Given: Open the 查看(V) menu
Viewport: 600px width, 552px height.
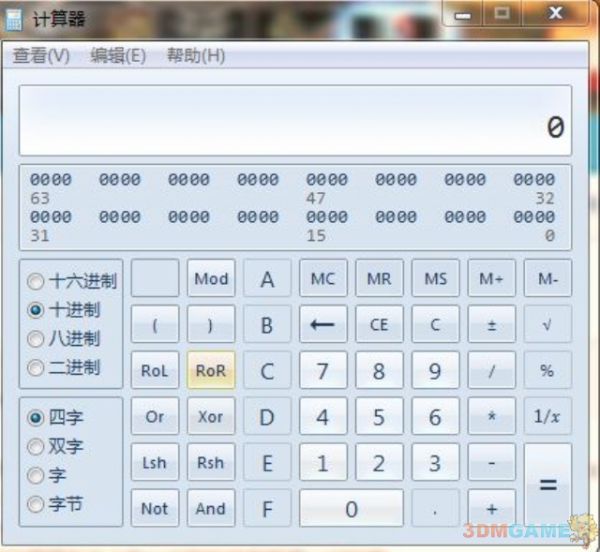Looking at the screenshot, I should 41,56.
